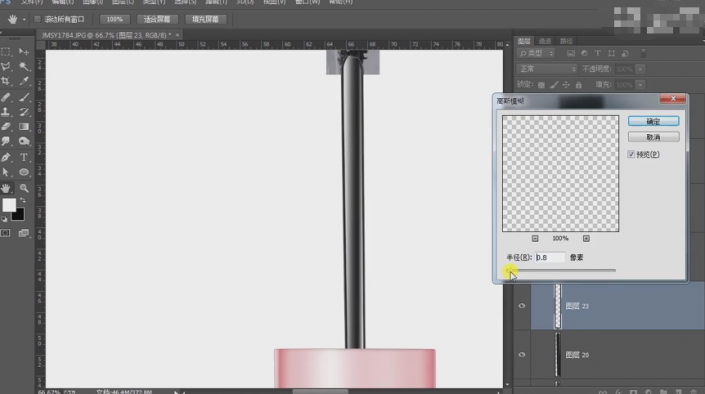This screenshot has width=705, height=394.
Task: Select the Ellipse shape tool
Action: coord(24,172)
